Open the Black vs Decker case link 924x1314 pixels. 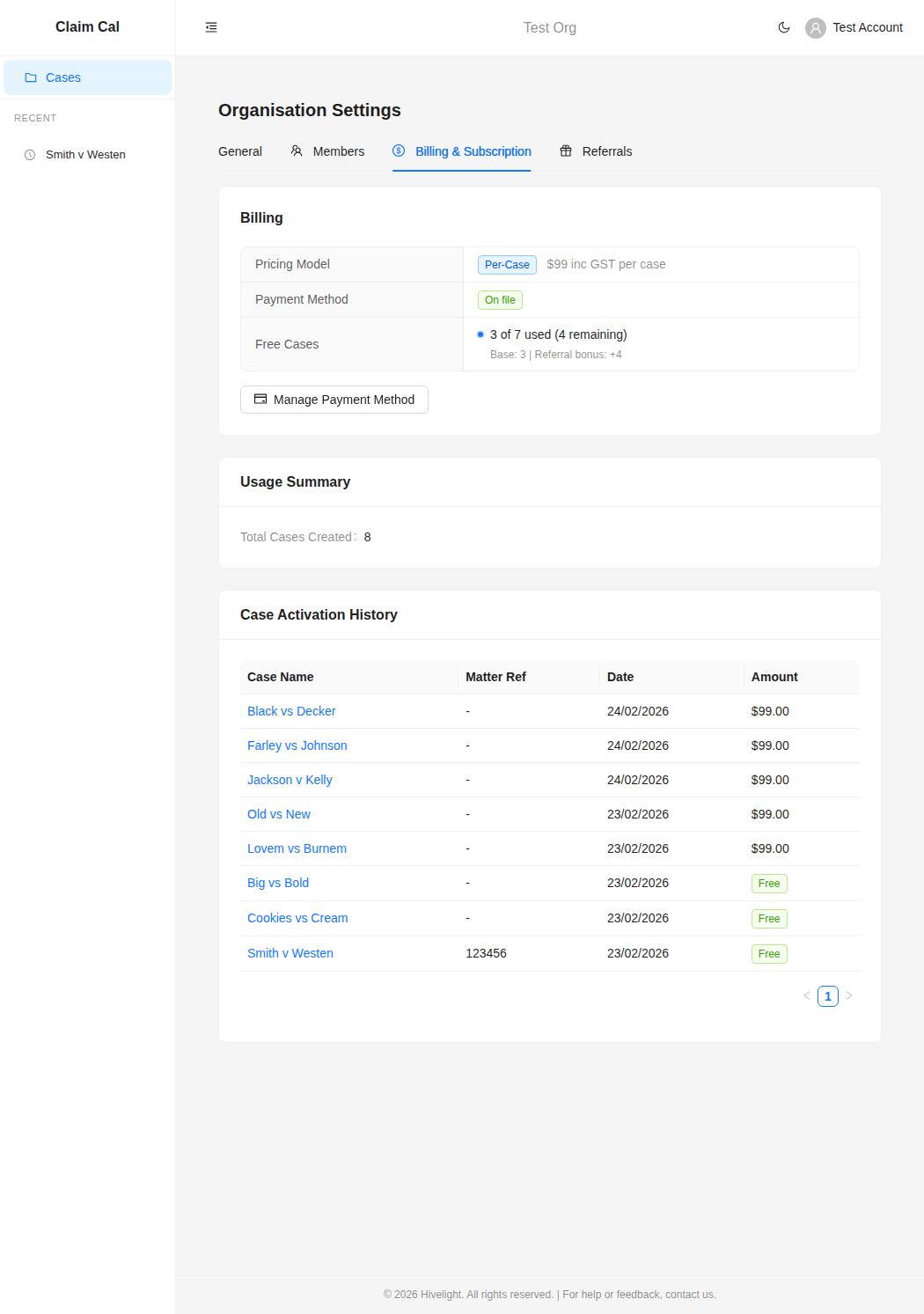point(291,711)
